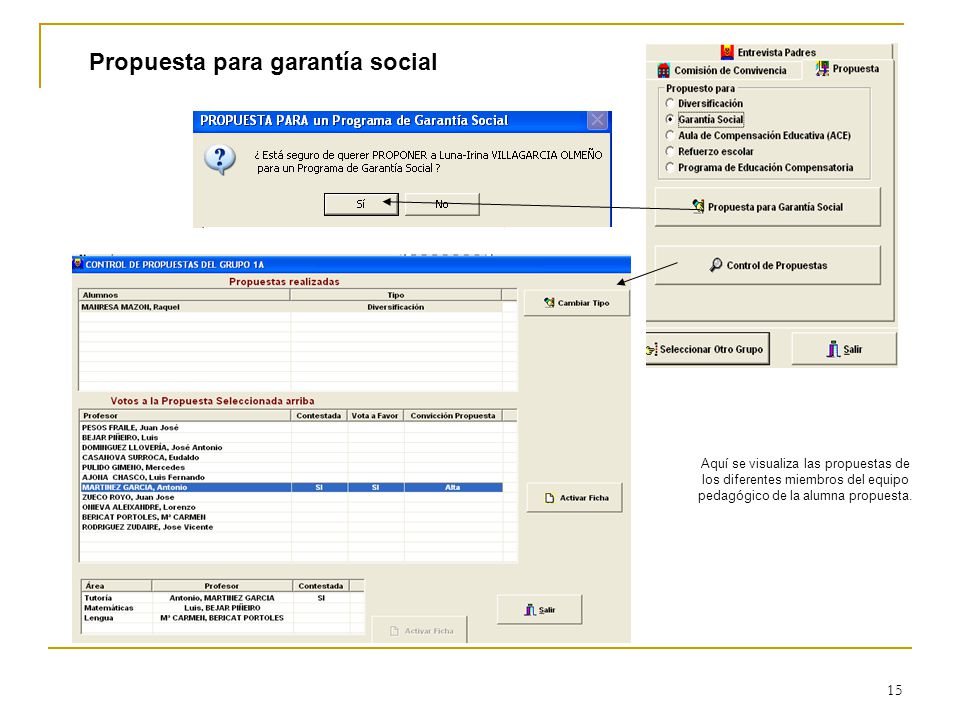The image size is (960, 720).
Task: Switch to Comisión de Convivencia tab
Action: coord(722,70)
